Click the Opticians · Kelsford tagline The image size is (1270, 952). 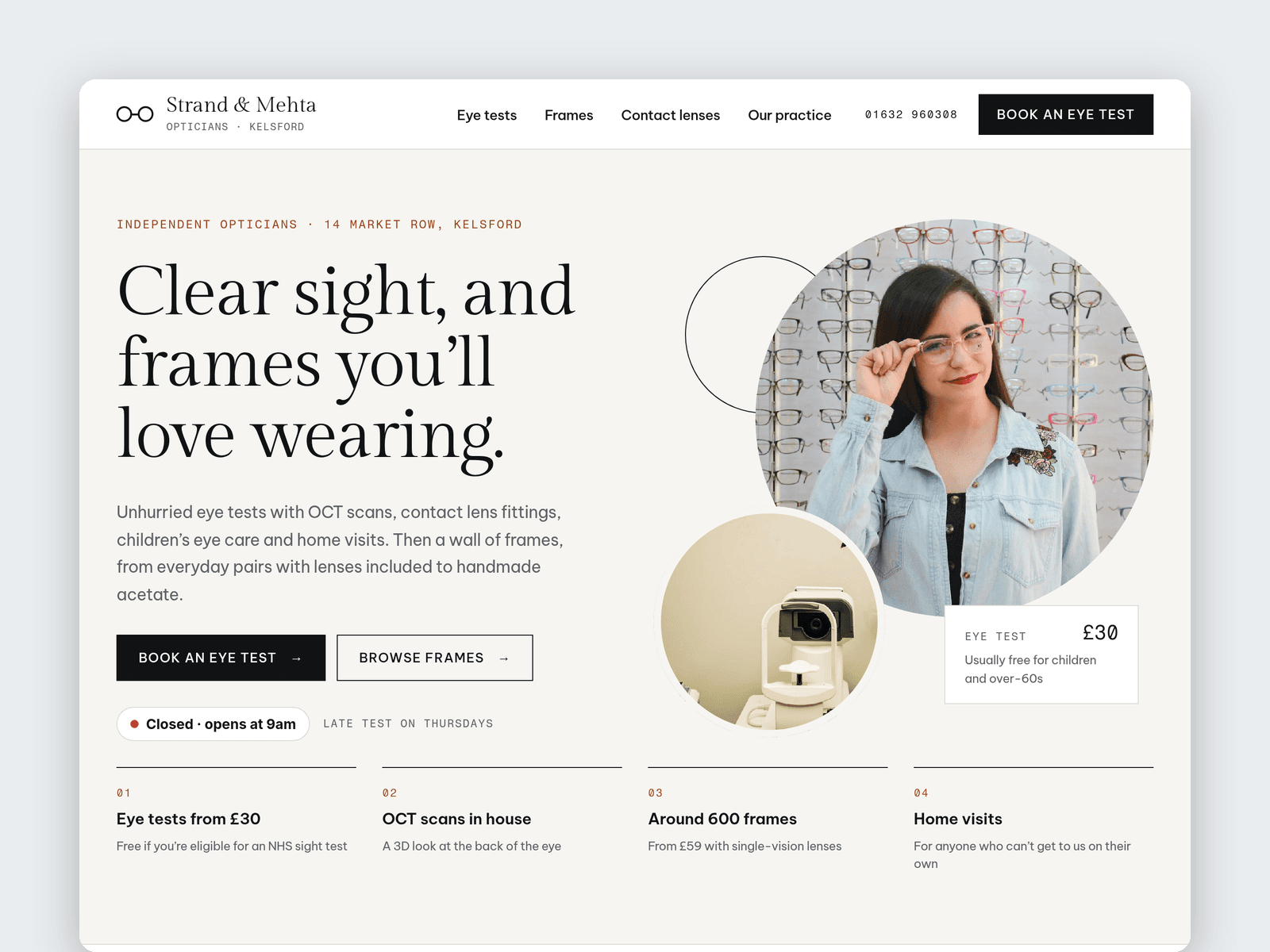pyautogui.click(x=235, y=127)
